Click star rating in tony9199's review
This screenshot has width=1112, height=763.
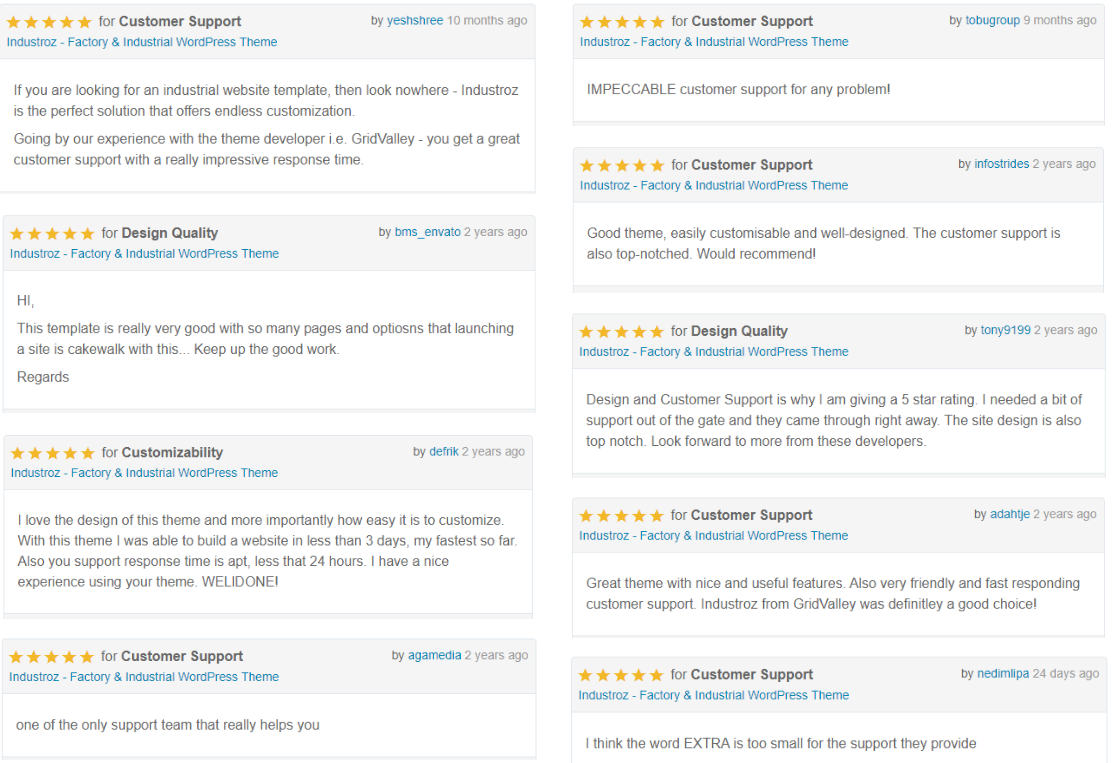coord(620,331)
